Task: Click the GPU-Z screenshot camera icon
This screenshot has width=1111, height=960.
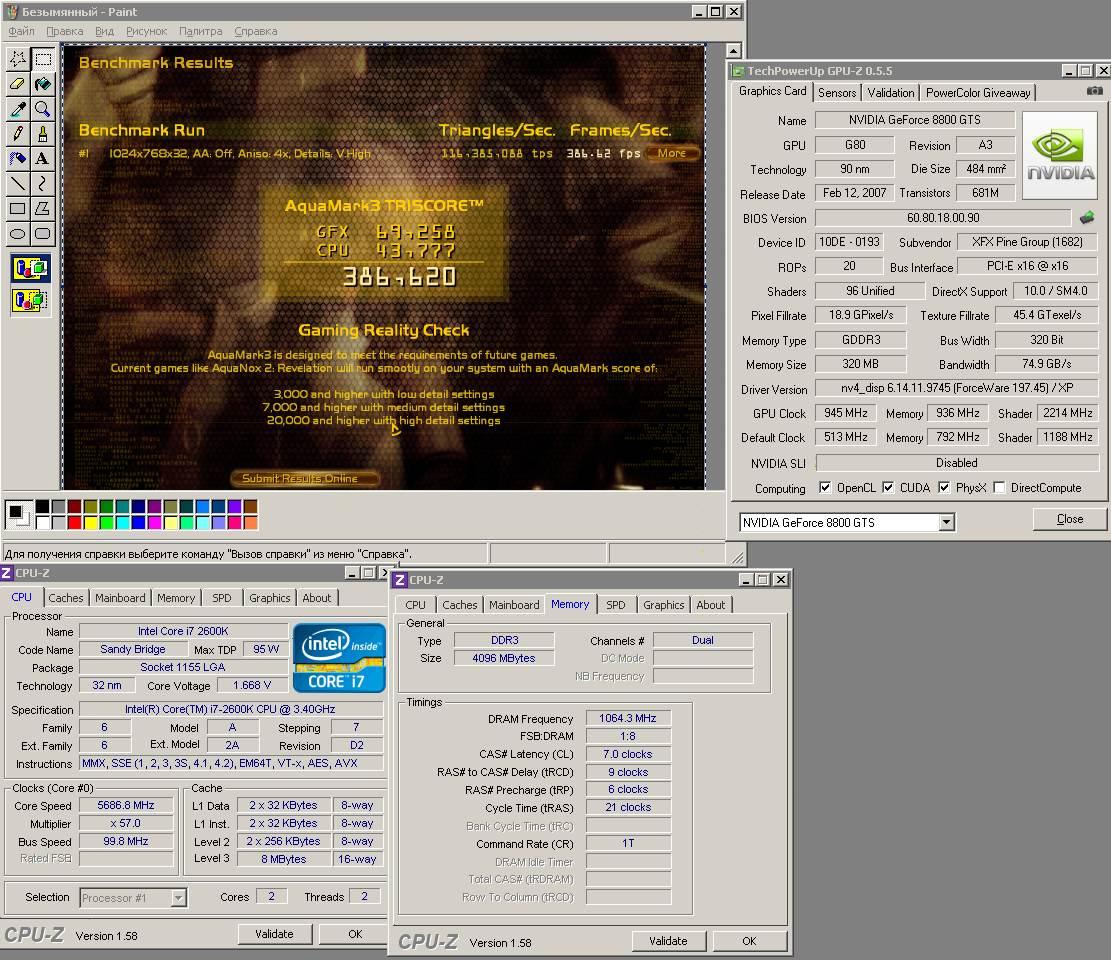Action: pyautogui.click(x=1095, y=91)
